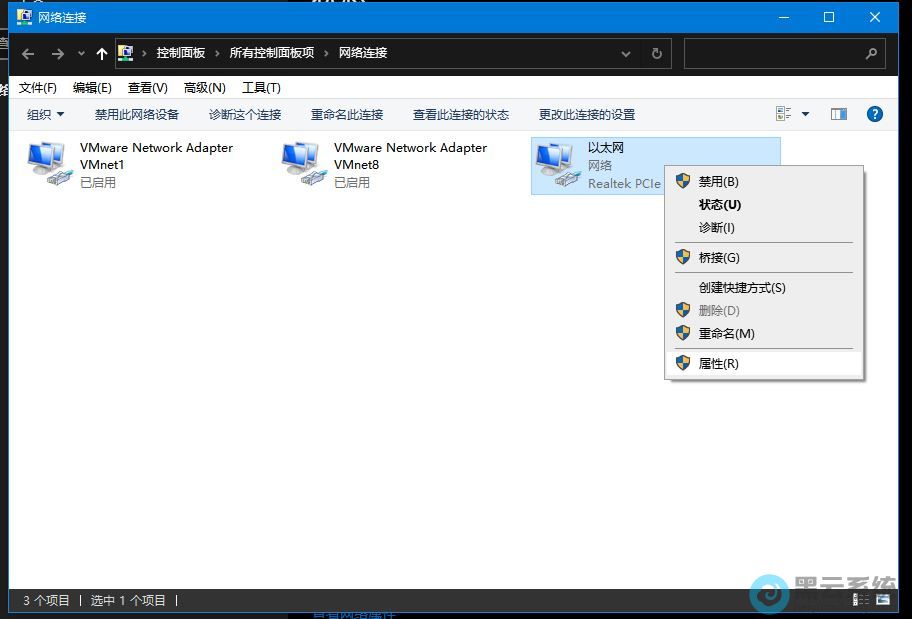
Task: Expand the 组织 organize dropdown
Action: point(45,114)
